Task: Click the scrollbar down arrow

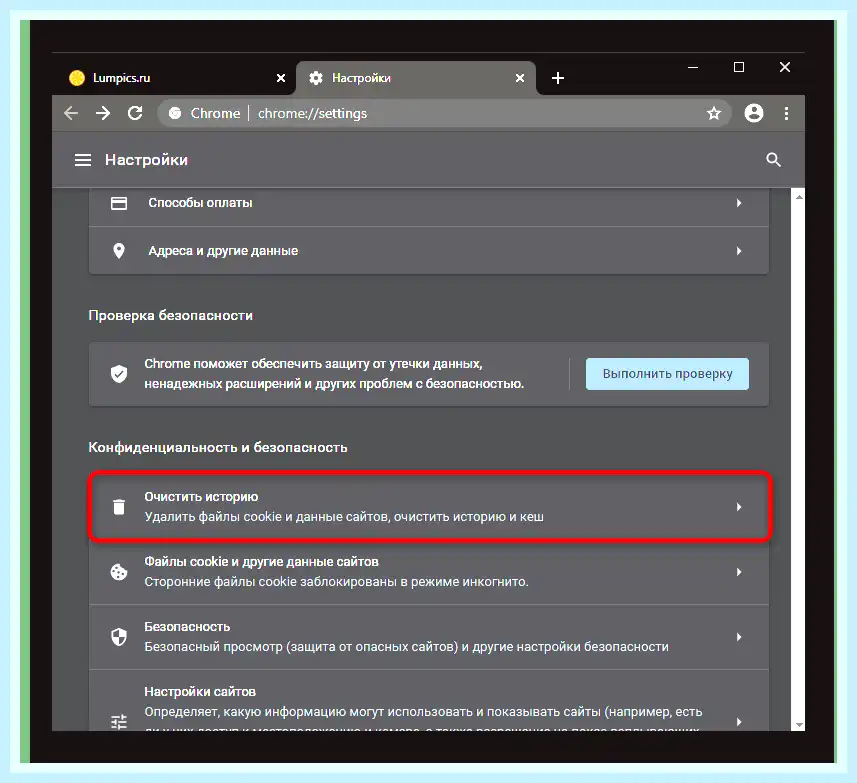Action: (799, 725)
